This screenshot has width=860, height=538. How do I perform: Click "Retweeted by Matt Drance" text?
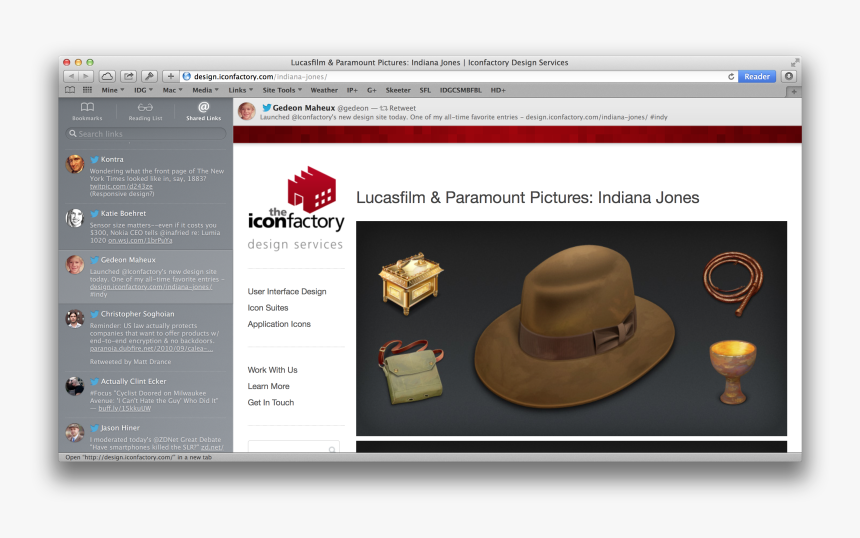pyautogui.click(x=131, y=361)
